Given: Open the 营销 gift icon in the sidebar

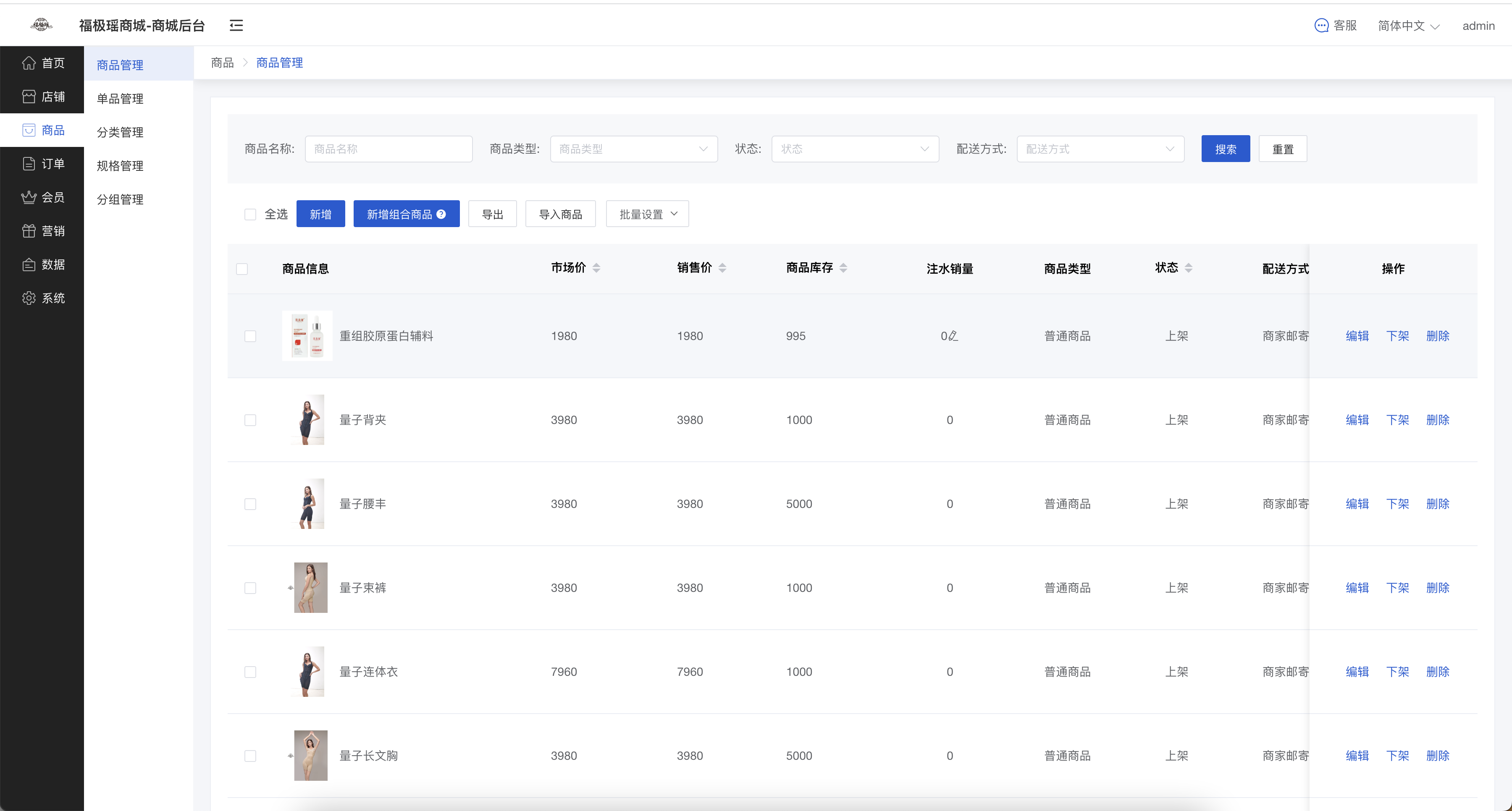Looking at the screenshot, I should tap(29, 230).
